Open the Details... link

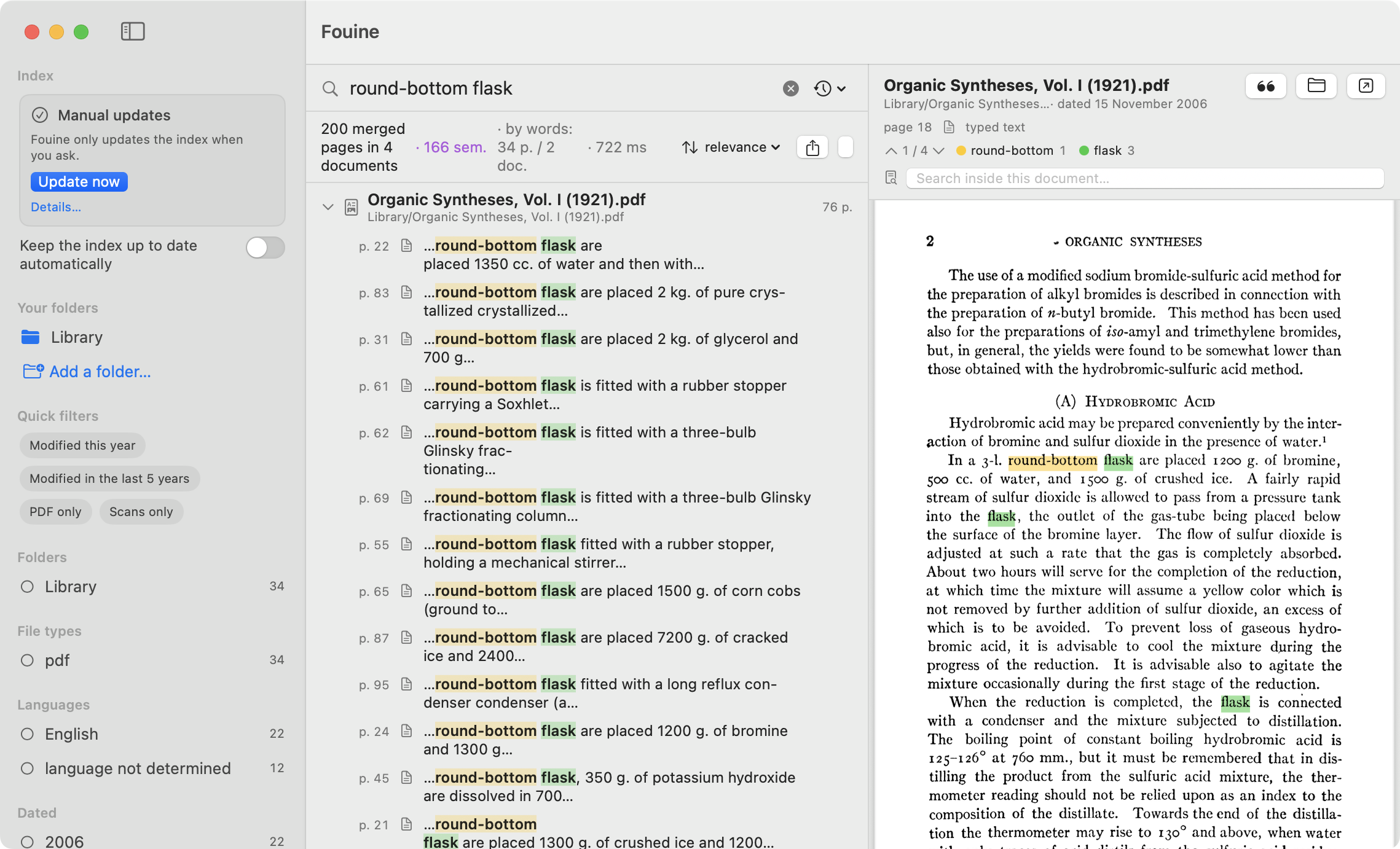coord(56,207)
